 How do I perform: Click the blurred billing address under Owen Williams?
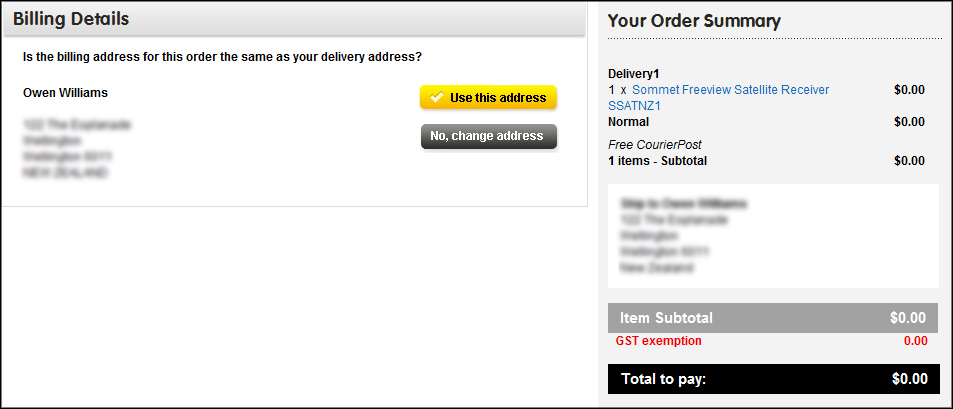pos(76,149)
